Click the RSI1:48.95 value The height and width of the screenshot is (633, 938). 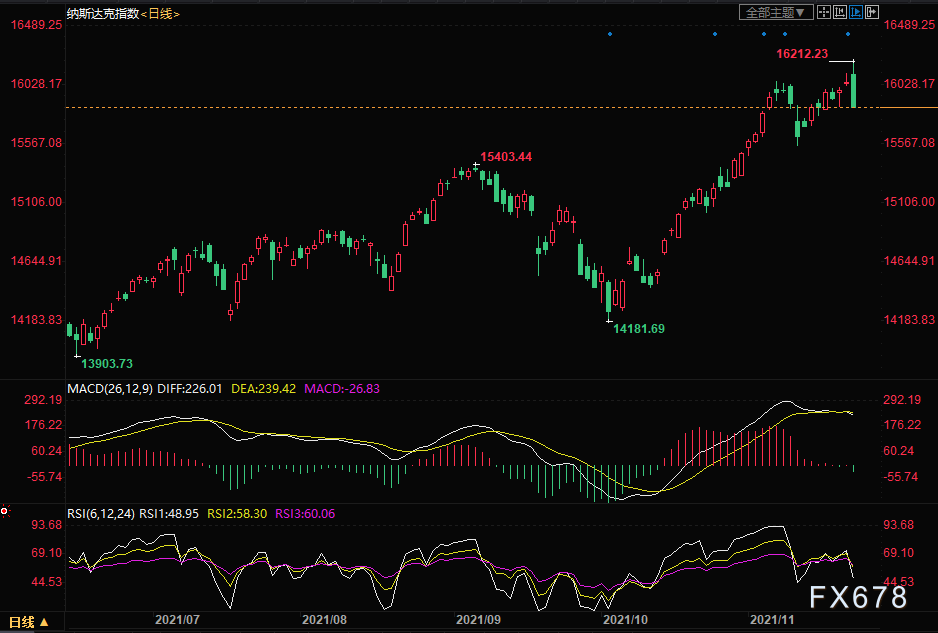pos(169,514)
